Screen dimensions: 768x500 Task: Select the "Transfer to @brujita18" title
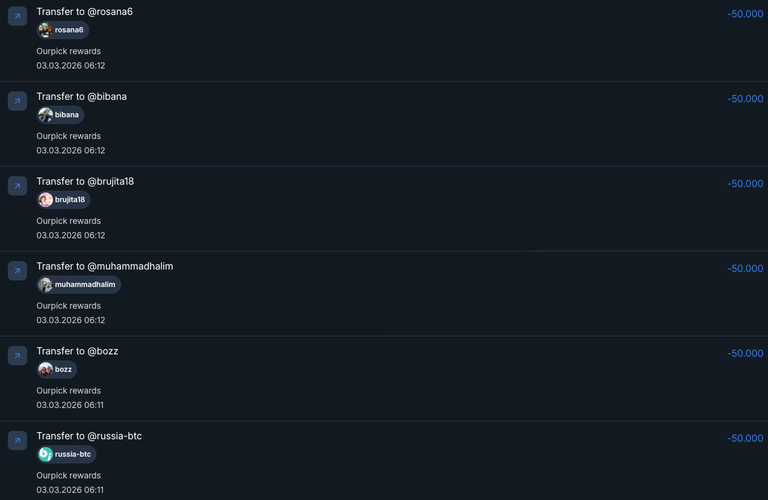coord(85,181)
